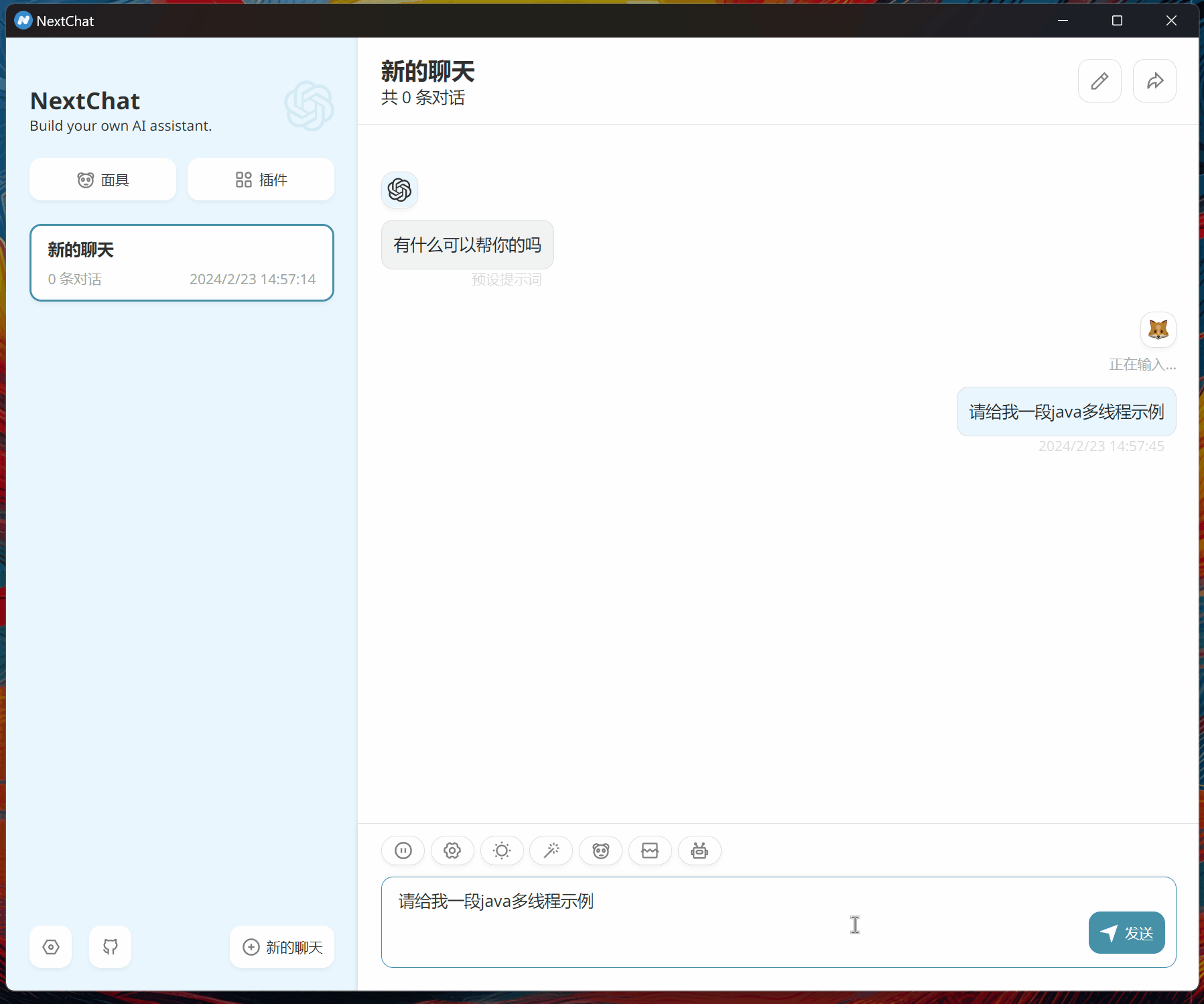Viewport: 1204px width, 1004px height.
Task: Open chat settings gear in toolbar
Action: (452, 851)
